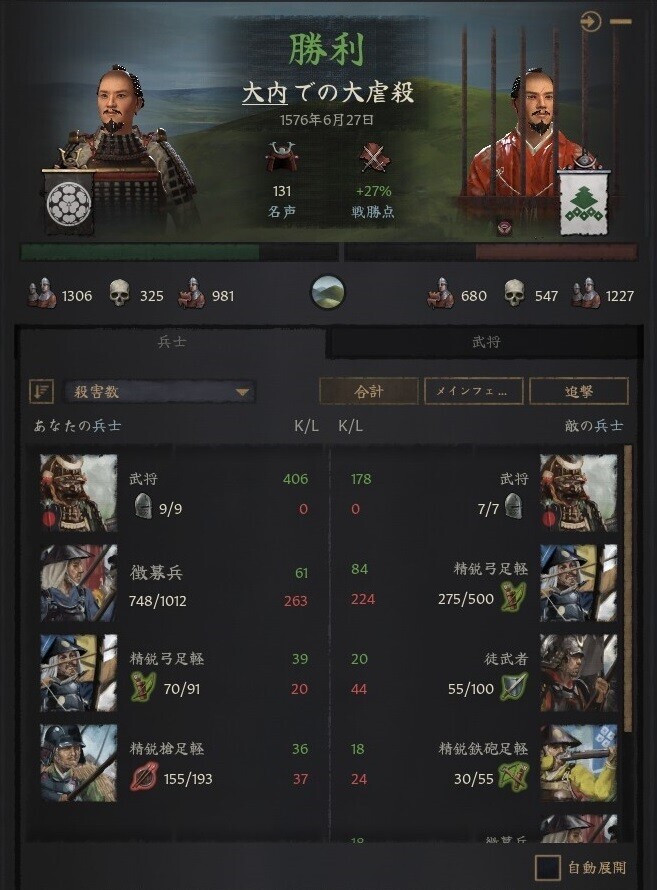Click the 名声 helmet icon
The image size is (657, 890).
coord(282,158)
